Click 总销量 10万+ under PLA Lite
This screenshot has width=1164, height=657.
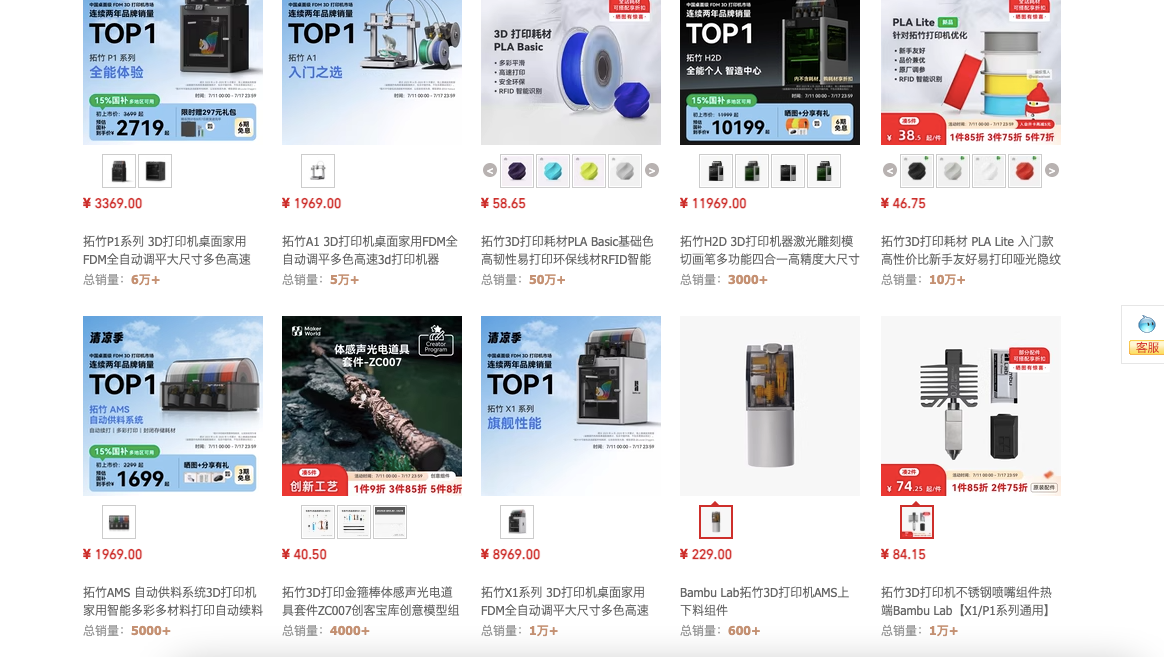pos(923,280)
